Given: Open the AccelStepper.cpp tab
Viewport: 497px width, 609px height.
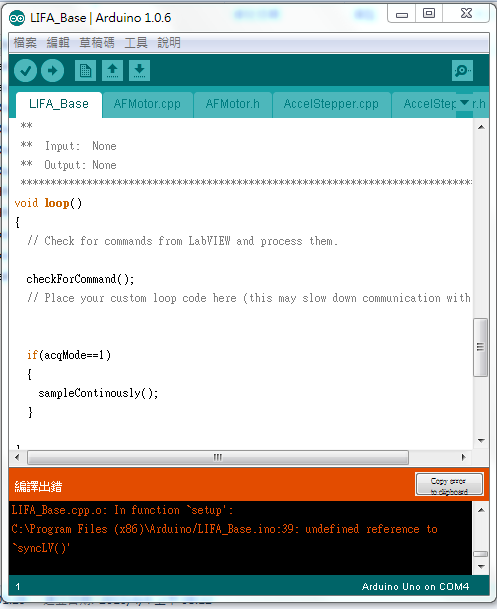Looking at the screenshot, I should point(331,104).
